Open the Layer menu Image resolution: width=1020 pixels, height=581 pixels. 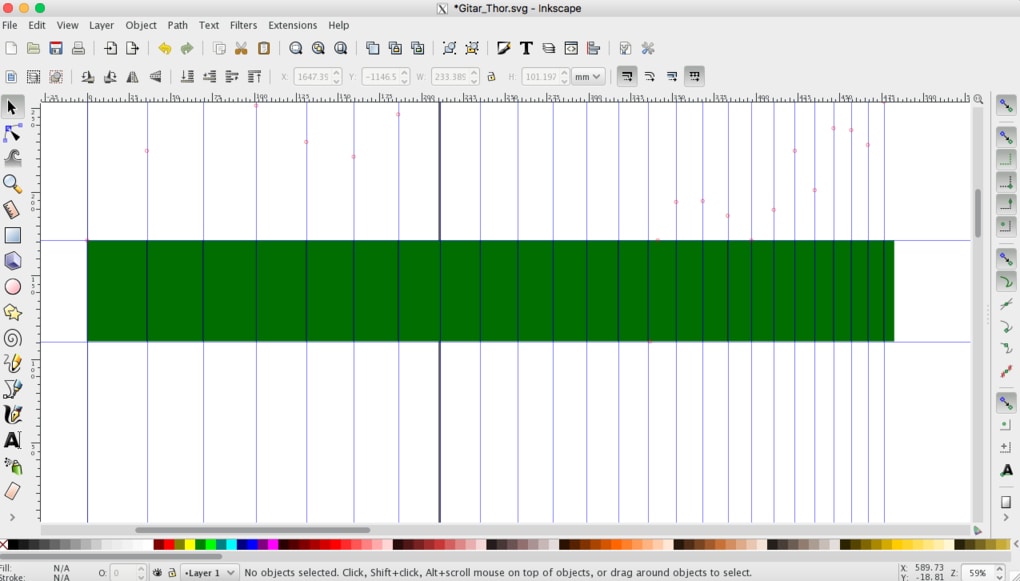pos(101,25)
